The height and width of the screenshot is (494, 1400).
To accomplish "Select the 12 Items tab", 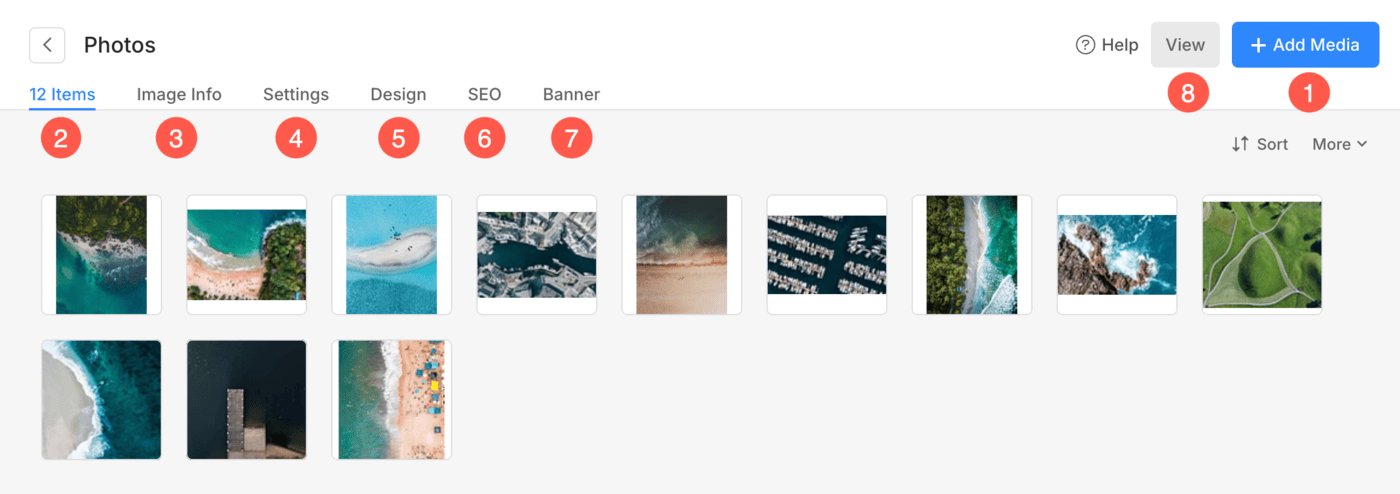I will 62,95.
